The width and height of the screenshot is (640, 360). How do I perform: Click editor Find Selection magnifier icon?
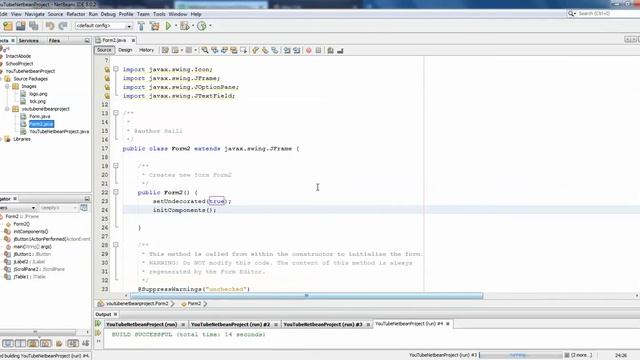click(205, 50)
